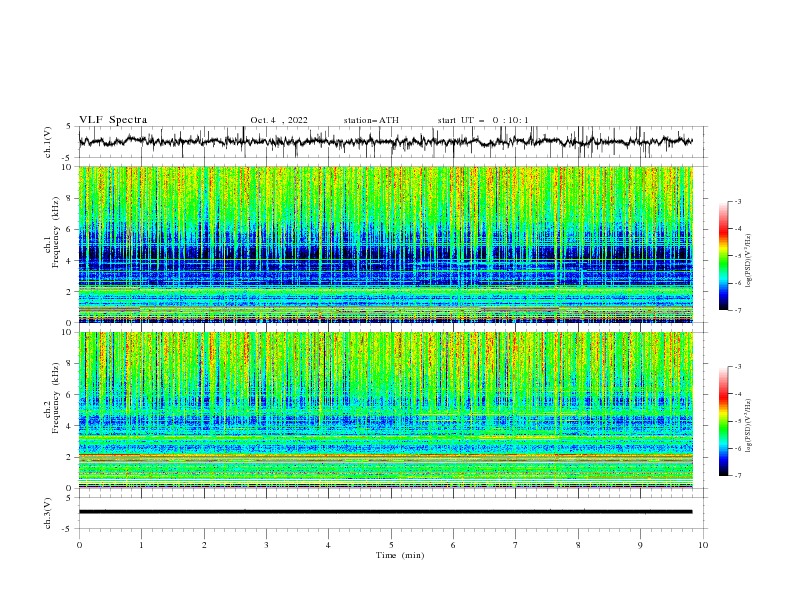Click inside the ch.1 spectrogram panel
792x612 pixels.
coord(385,244)
